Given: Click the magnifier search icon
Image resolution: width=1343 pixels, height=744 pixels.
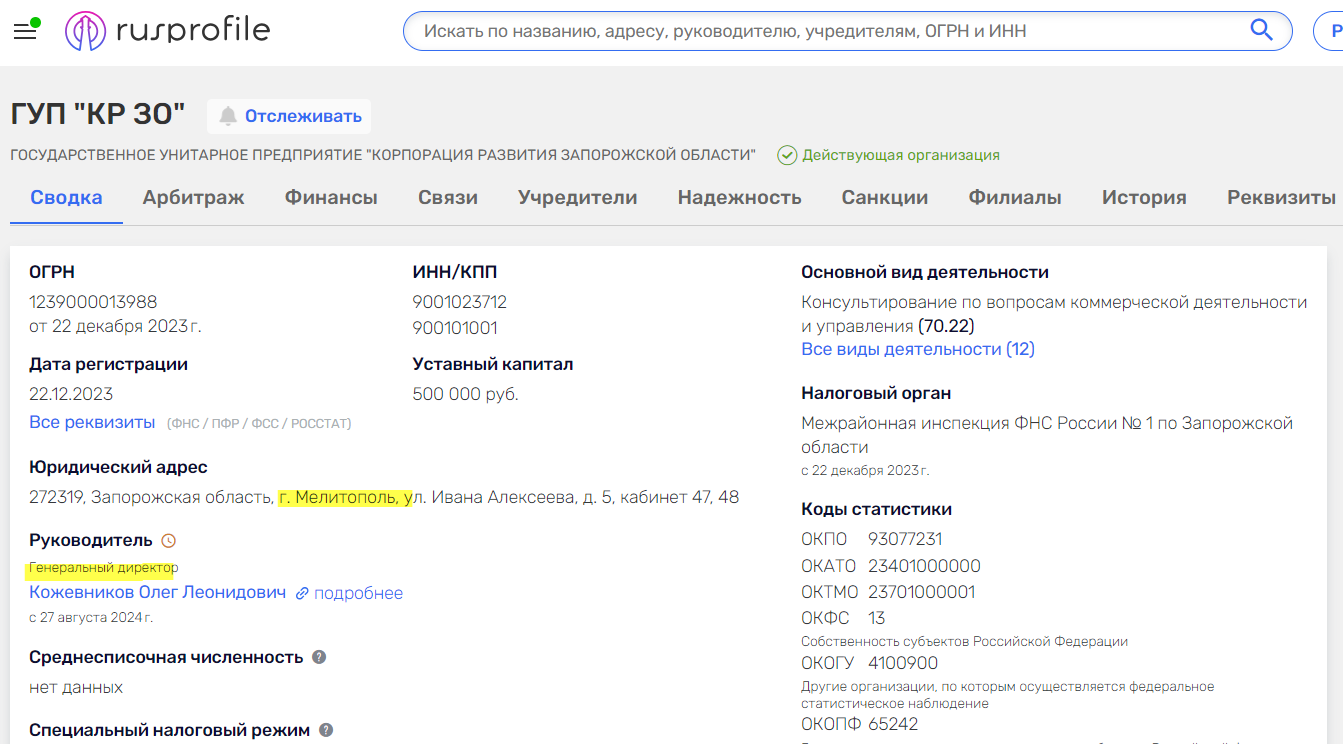Looking at the screenshot, I should click(x=1262, y=30).
